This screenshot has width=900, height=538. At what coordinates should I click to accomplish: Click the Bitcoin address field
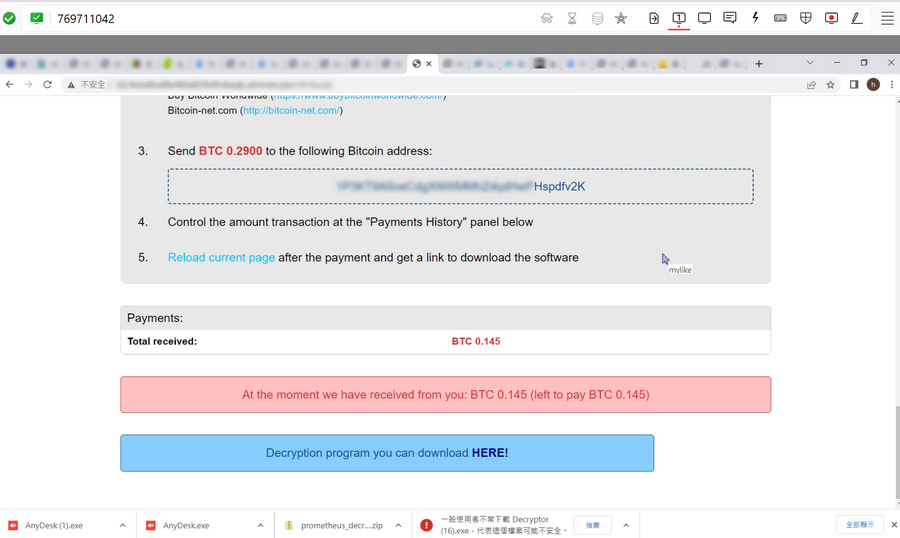(x=460, y=186)
